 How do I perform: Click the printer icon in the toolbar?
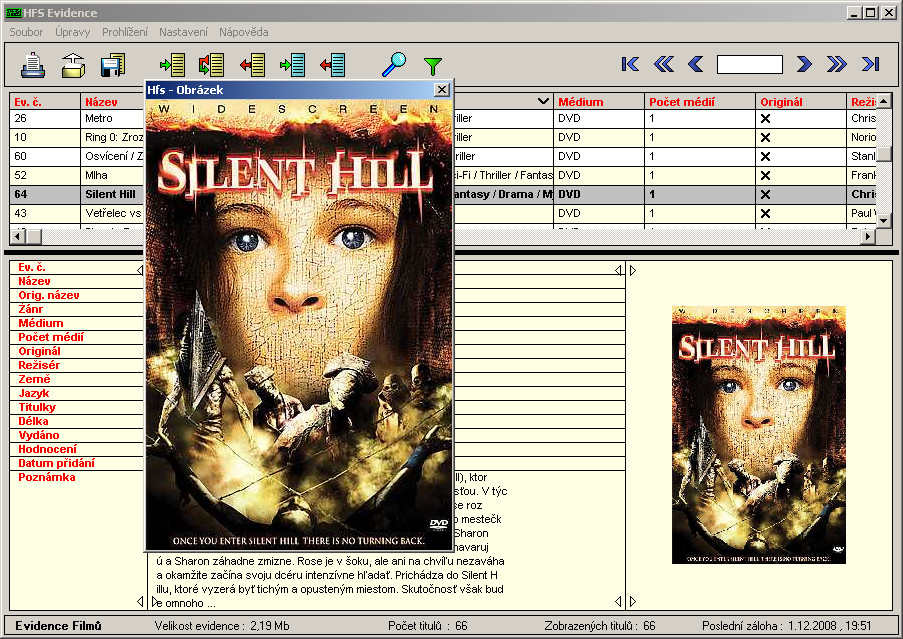(x=33, y=64)
